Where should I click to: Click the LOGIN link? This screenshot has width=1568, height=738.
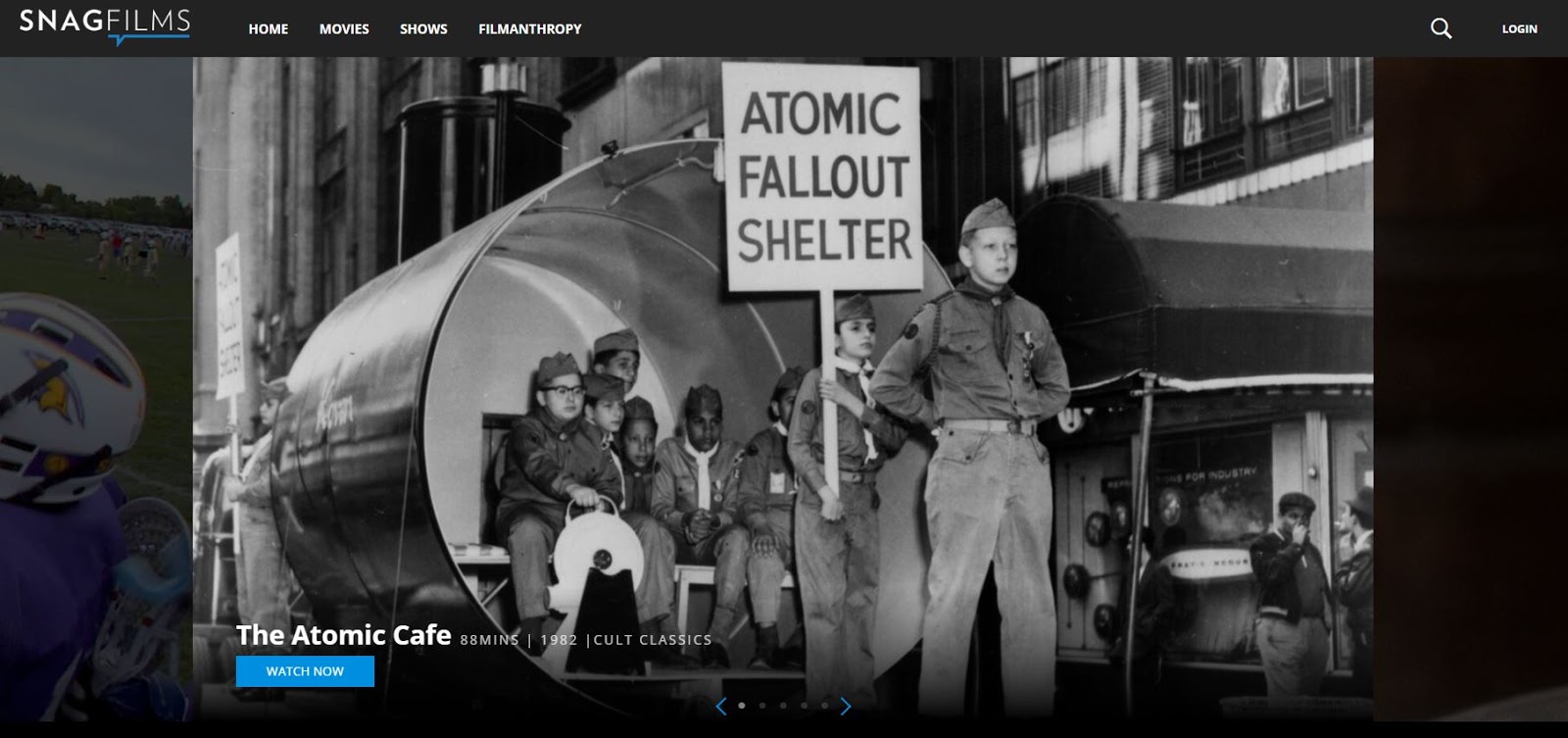click(x=1519, y=29)
